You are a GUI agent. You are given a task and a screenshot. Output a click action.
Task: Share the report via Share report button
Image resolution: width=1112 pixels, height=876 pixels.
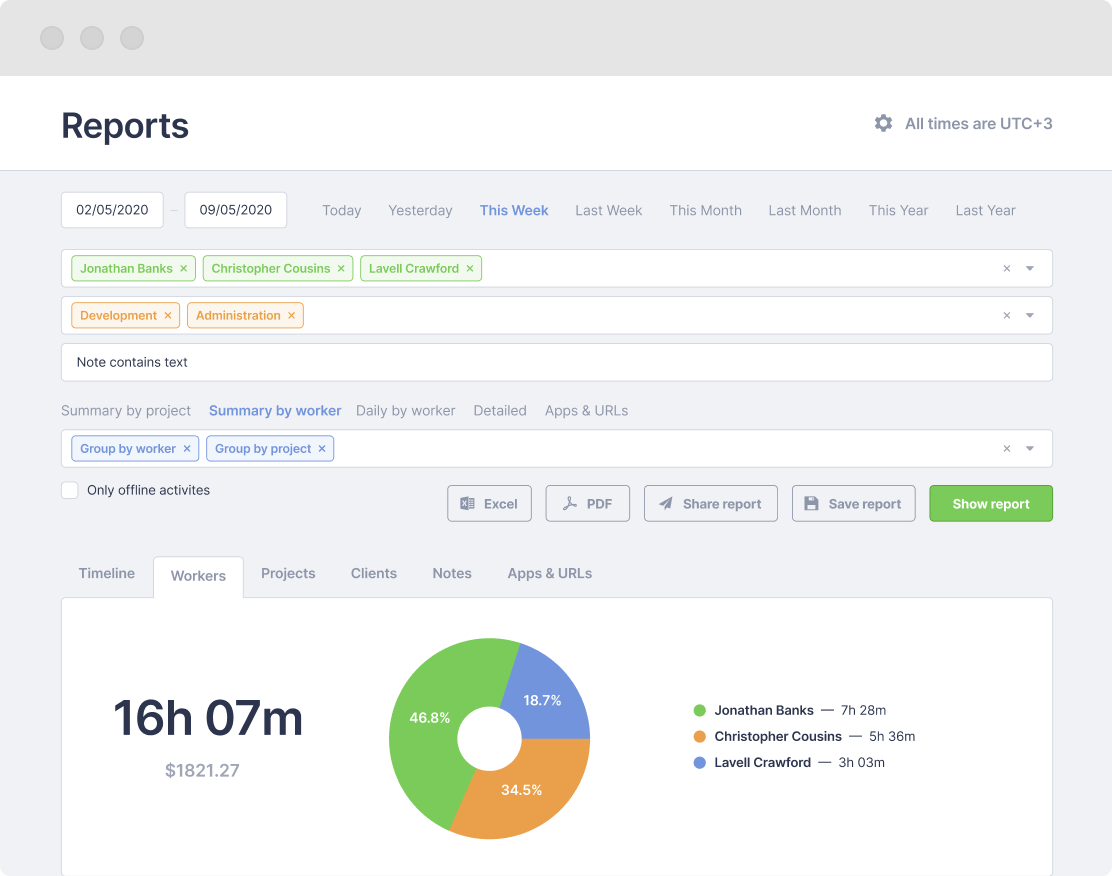pyautogui.click(x=710, y=503)
